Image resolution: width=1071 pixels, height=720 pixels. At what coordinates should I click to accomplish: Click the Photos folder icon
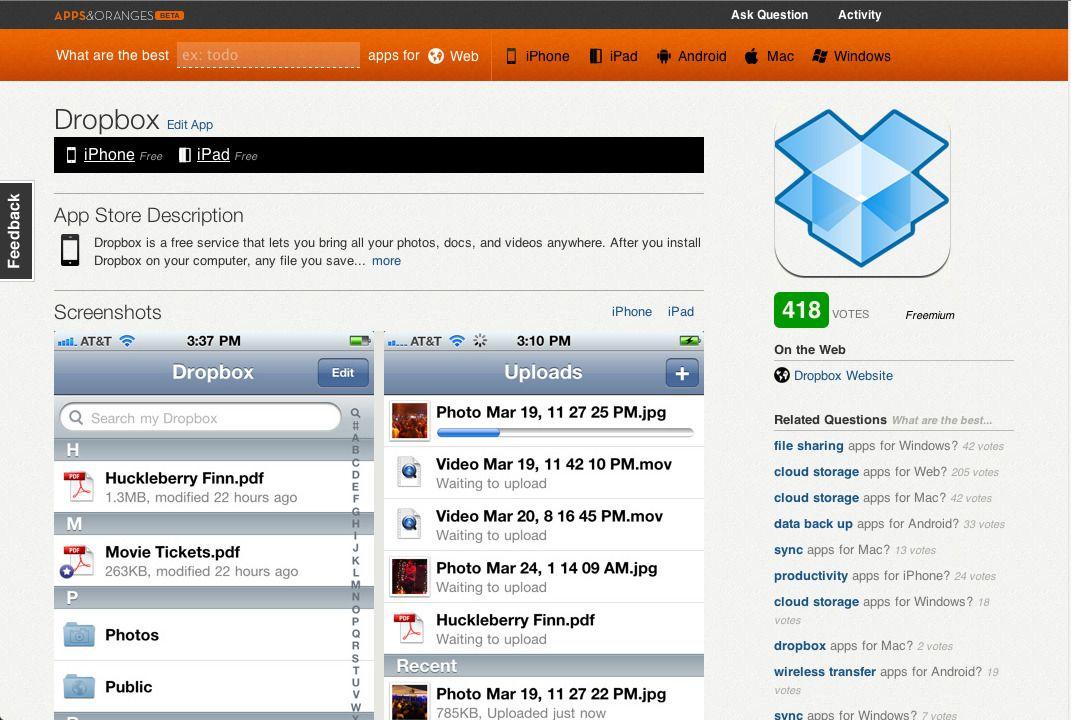click(x=79, y=635)
